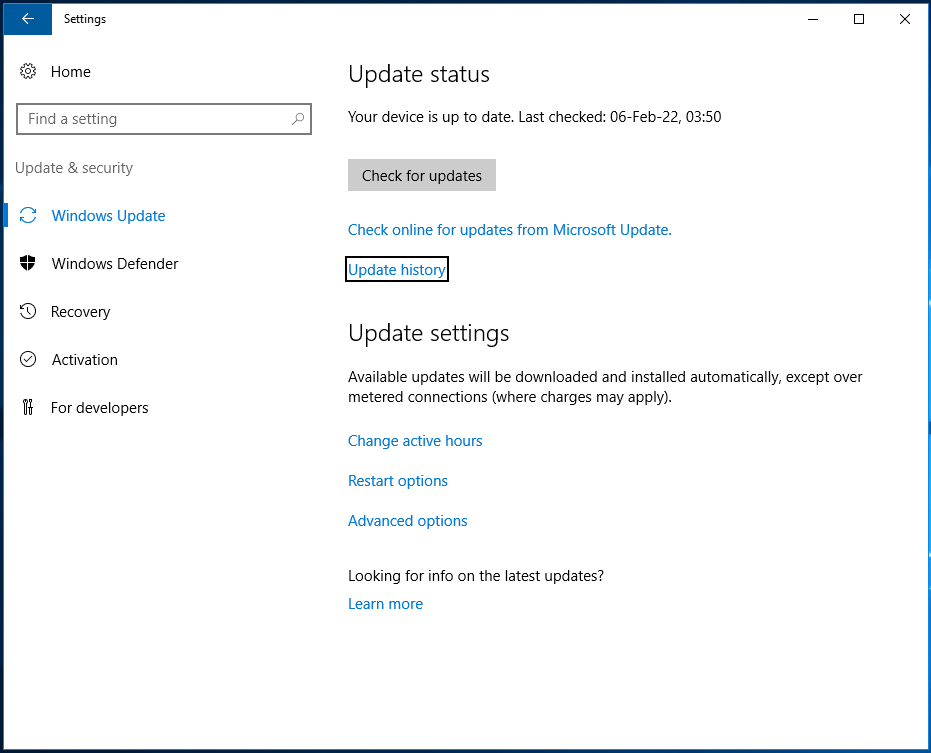Open Update history

pos(396,268)
